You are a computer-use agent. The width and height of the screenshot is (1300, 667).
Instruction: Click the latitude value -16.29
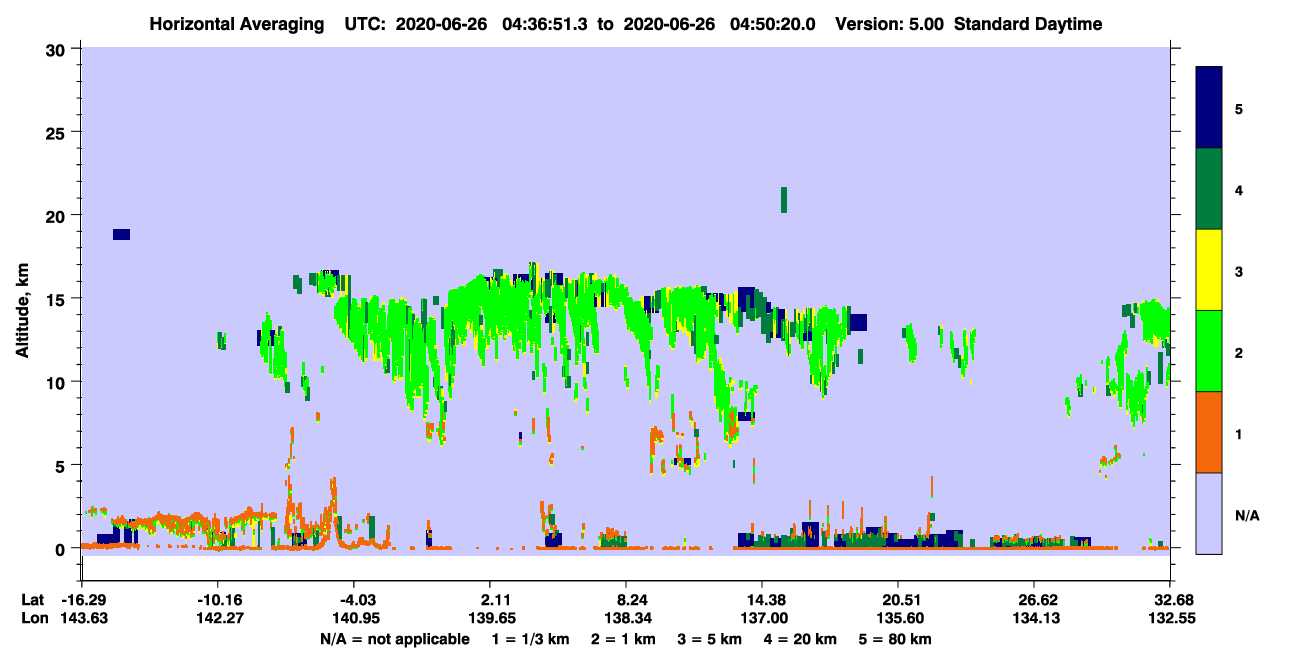pyautogui.click(x=83, y=600)
